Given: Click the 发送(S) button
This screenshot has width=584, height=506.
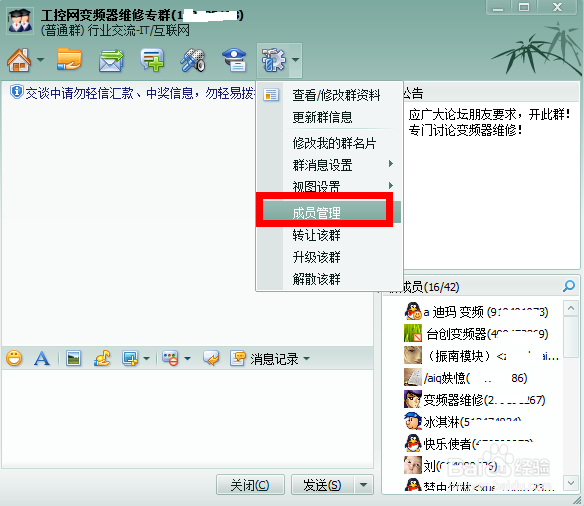Looking at the screenshot, I should point(323,485).
